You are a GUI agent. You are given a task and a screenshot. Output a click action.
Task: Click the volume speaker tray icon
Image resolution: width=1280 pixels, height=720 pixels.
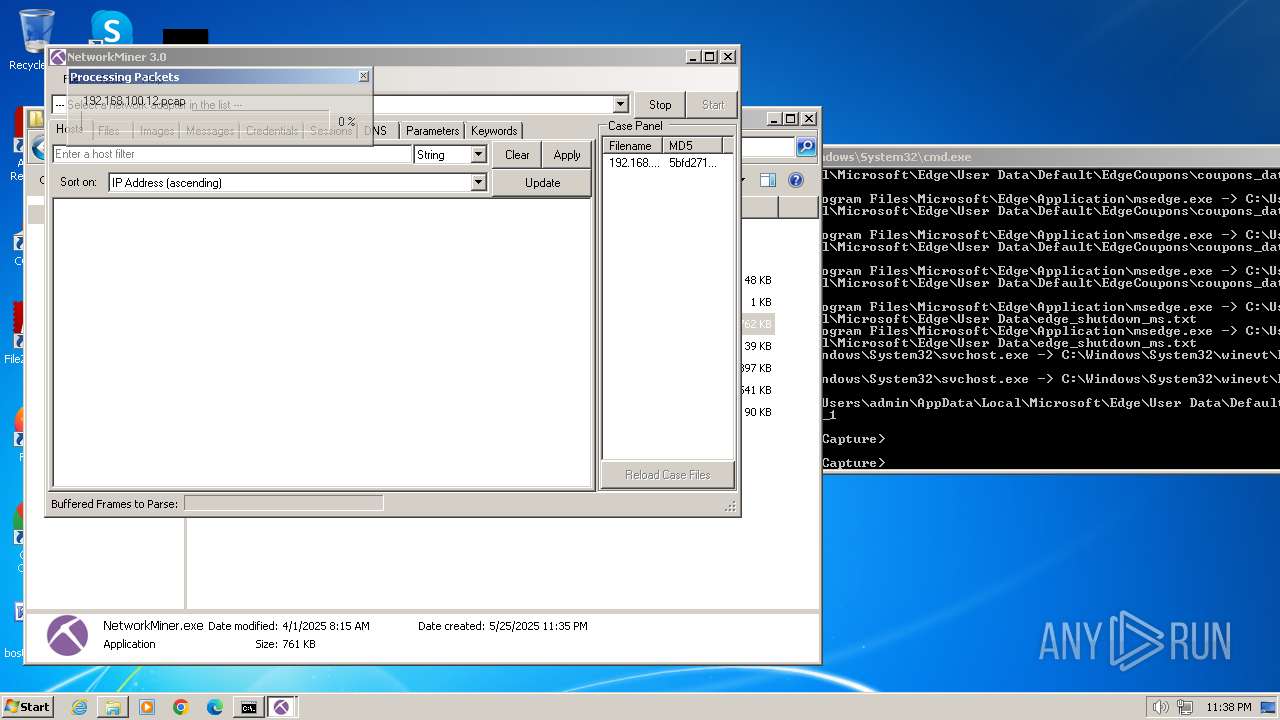tap(1160, 707)
